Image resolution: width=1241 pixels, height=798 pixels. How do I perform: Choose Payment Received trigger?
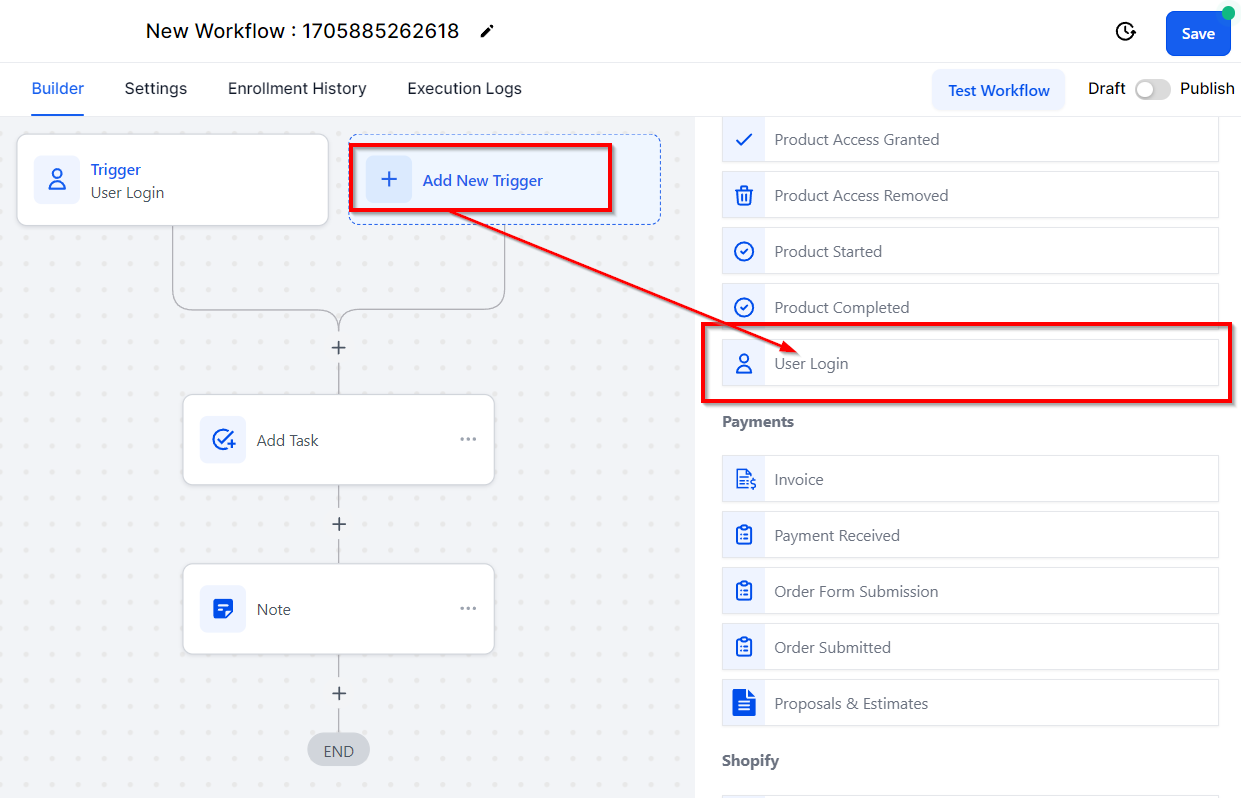[970, 536]
